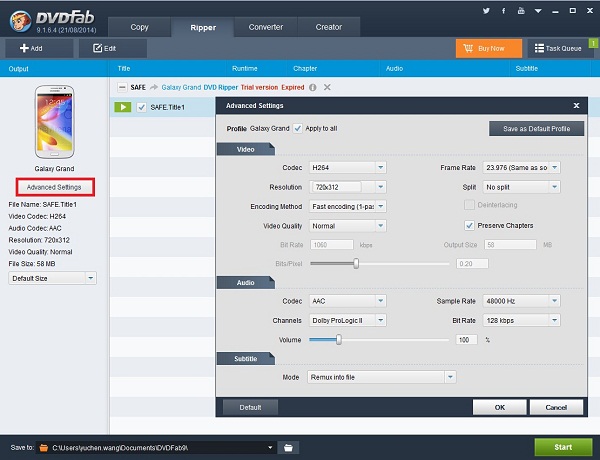Open Advanced Settings under Galaxy Grand
600x460 pixels.
55,187
